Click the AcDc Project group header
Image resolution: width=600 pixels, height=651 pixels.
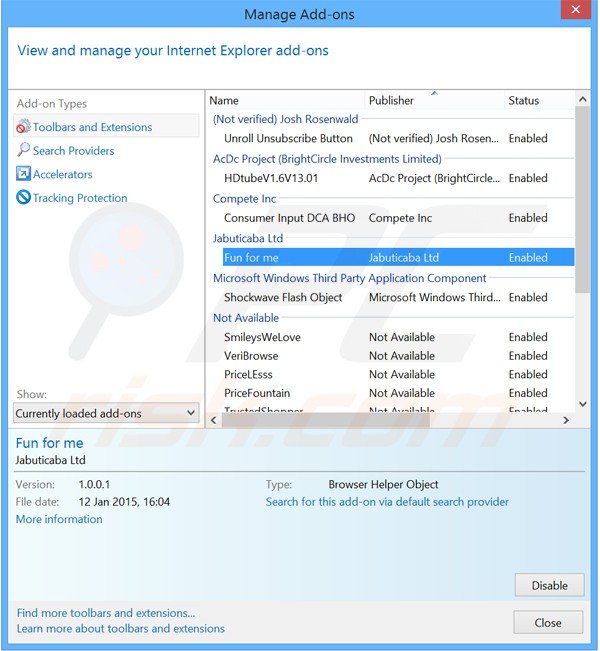(x=327, y=159)
